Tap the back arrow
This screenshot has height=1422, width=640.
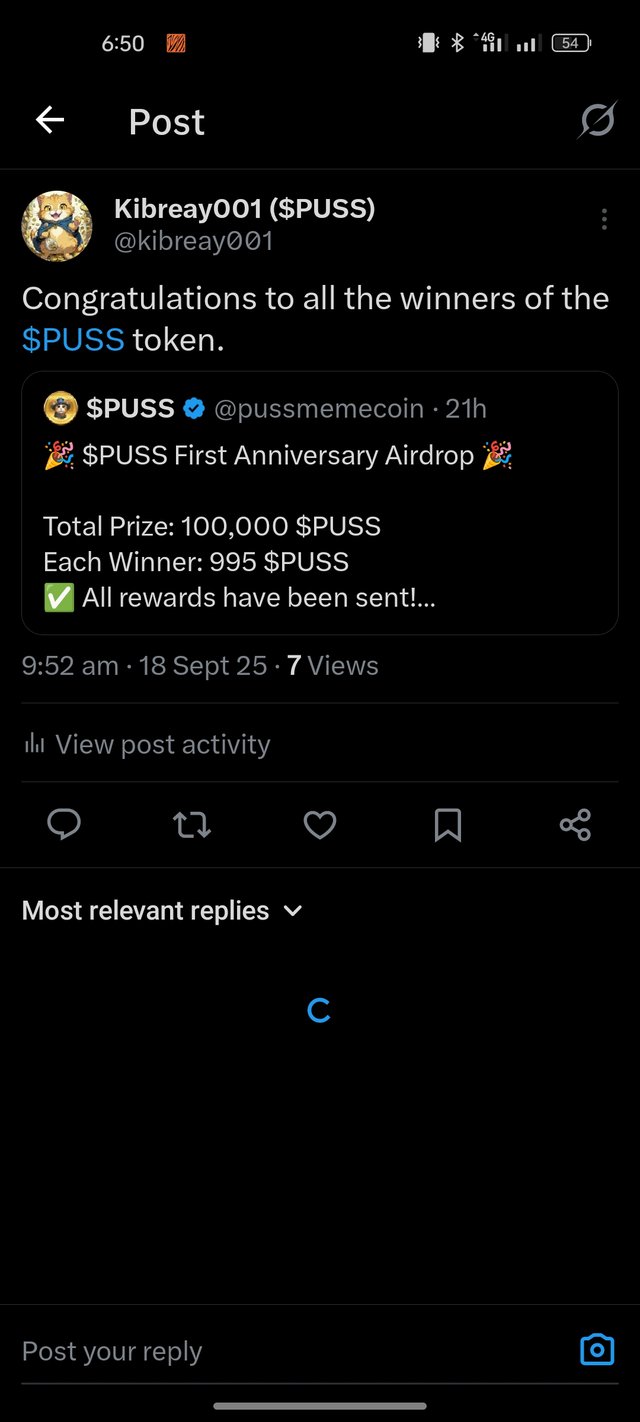tap(50, 121)
